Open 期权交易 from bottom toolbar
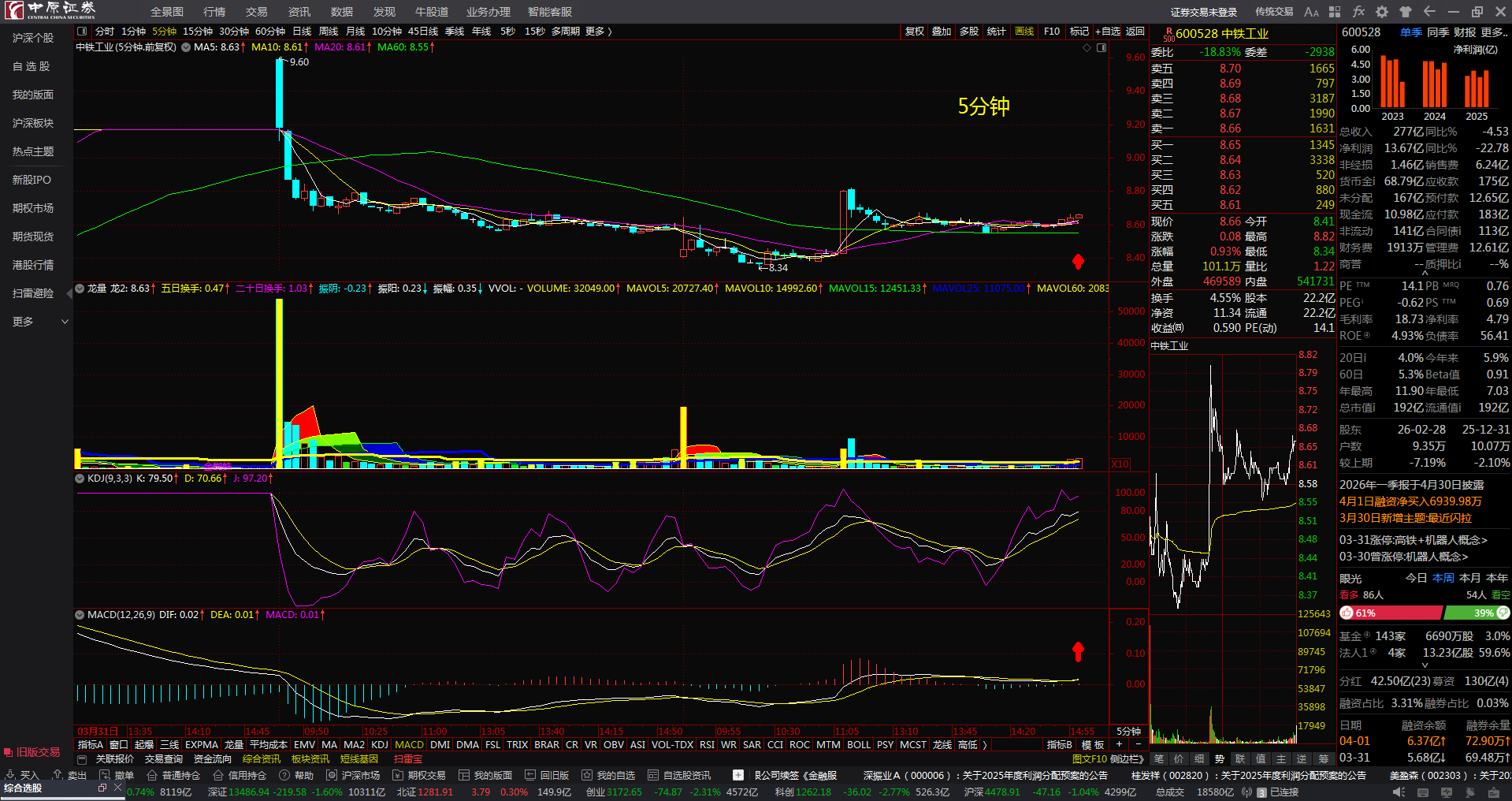The image size is (1512, 801). 419,775
